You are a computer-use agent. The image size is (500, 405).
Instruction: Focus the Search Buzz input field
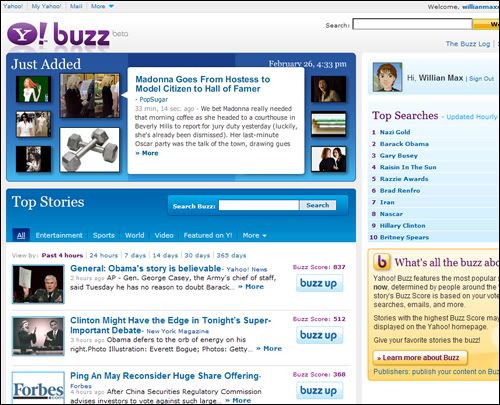[x=259, y=205]
